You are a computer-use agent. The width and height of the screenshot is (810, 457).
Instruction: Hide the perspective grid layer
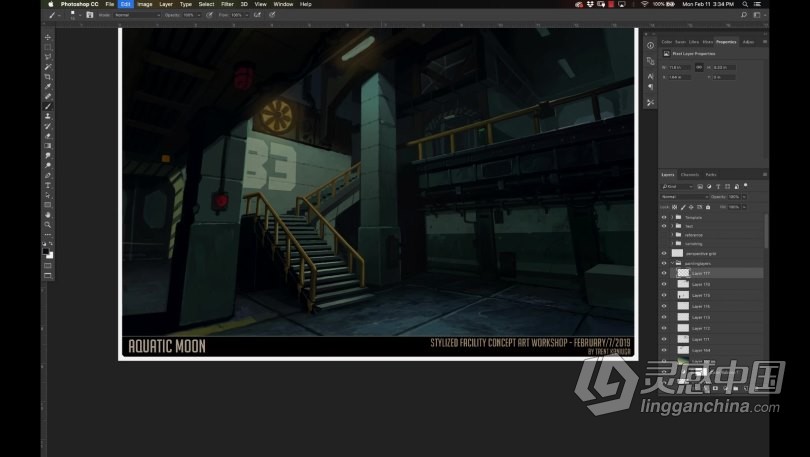tap(664, 254)
